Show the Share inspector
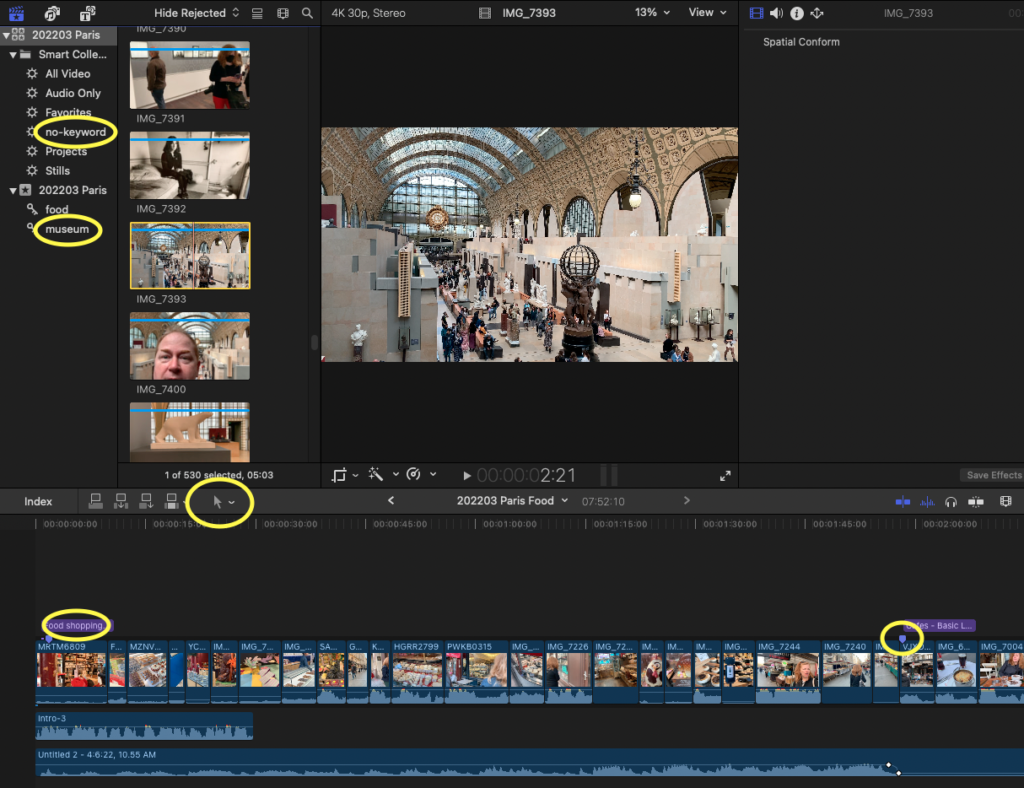 point(817,13)
